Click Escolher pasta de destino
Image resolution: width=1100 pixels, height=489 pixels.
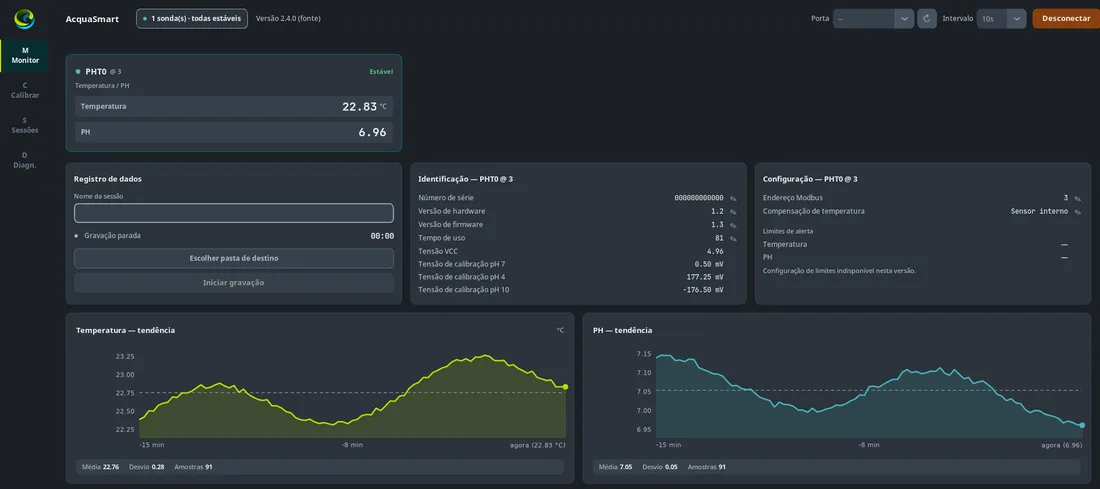[x=234, y=258]
